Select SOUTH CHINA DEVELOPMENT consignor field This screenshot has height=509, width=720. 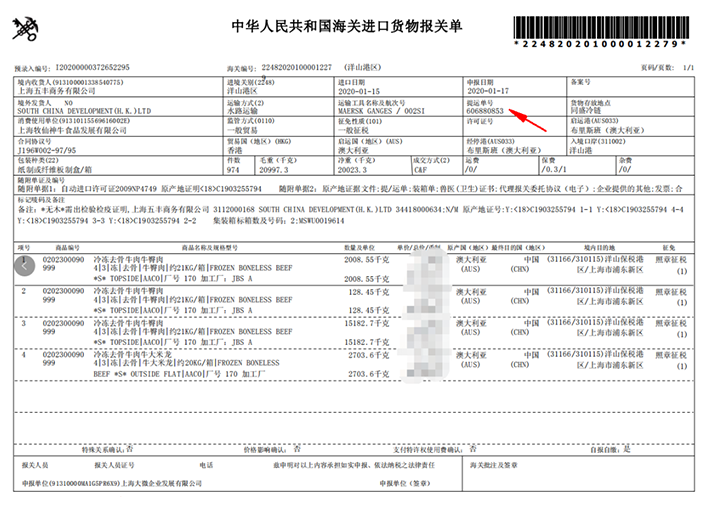[x=87, y=111]
